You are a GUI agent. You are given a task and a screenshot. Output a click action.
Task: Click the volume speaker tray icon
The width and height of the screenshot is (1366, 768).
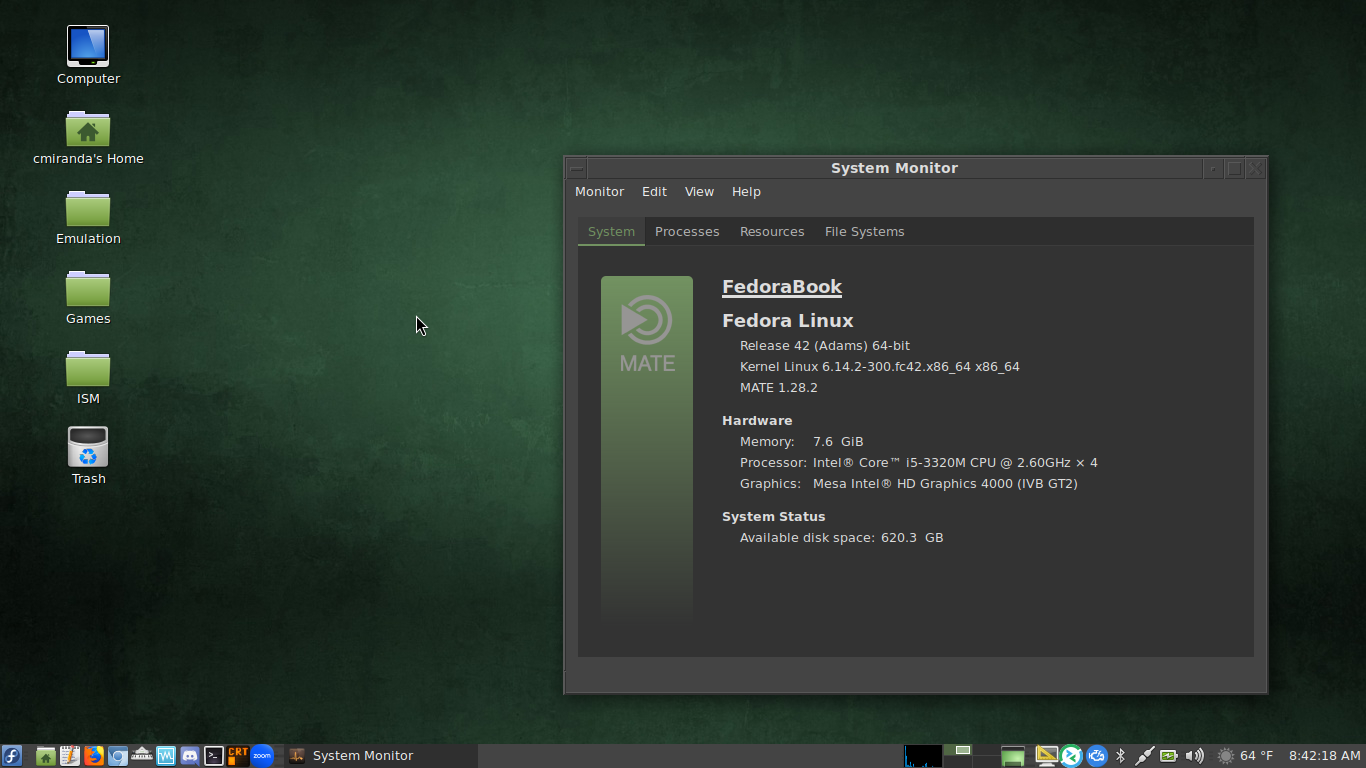[1194, 756]
